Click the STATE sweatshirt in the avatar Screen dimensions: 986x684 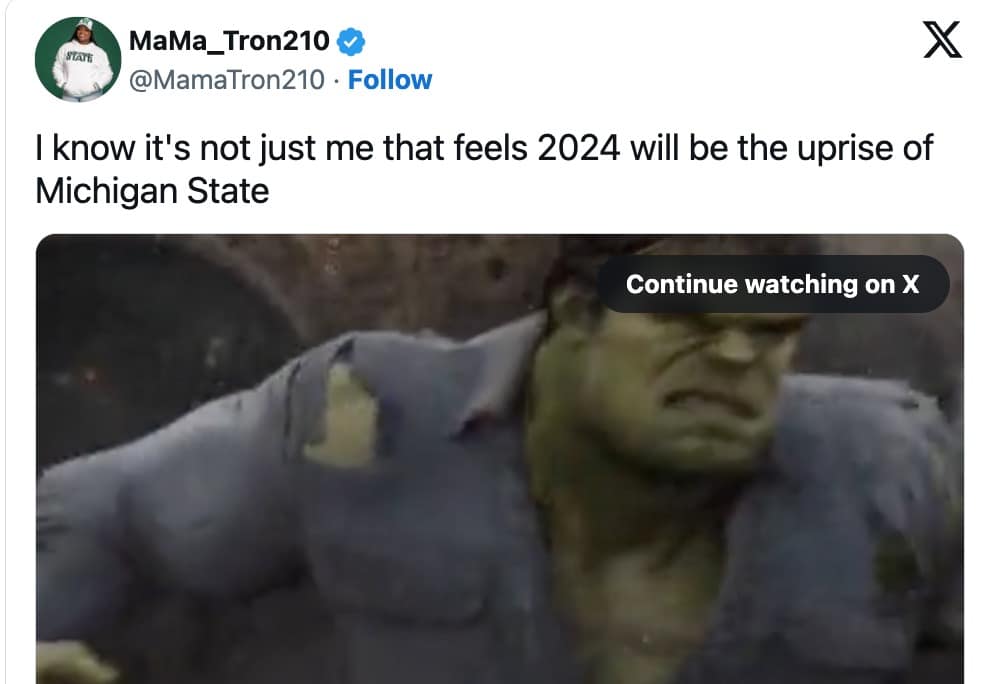80,70
